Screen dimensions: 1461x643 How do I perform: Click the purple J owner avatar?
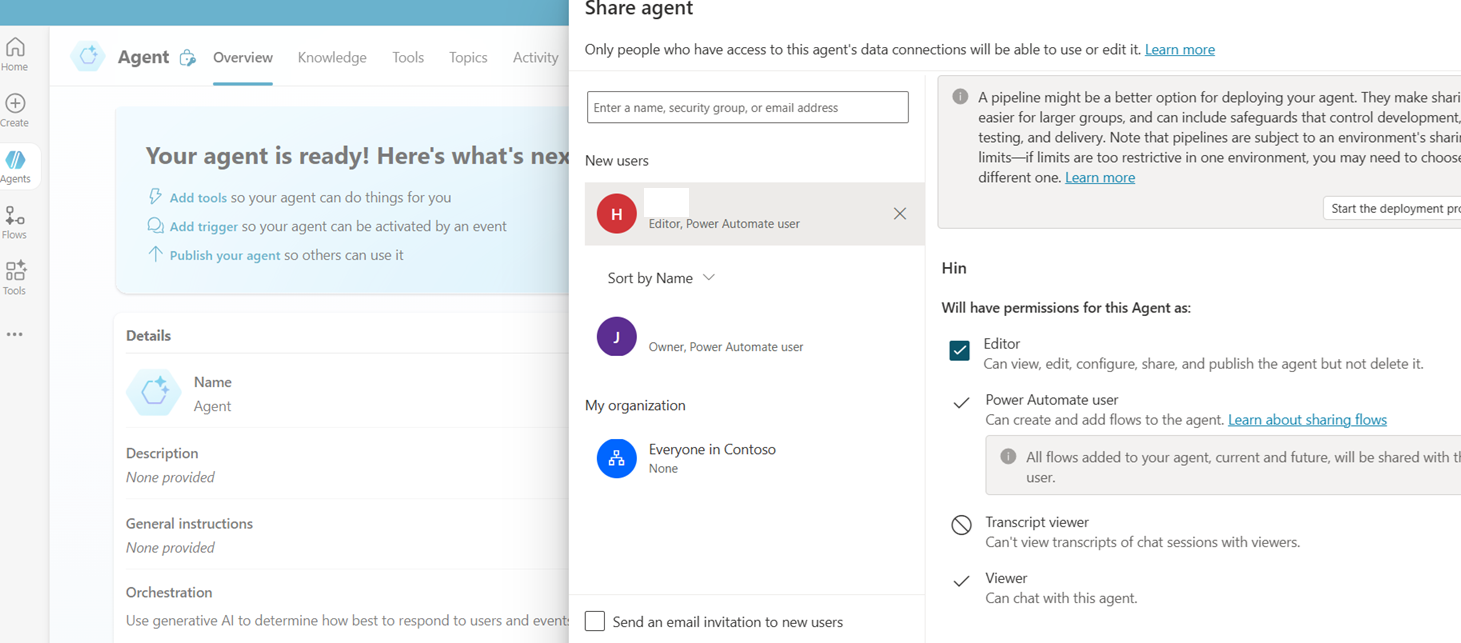pyautogui.click(x=617, y=337)
